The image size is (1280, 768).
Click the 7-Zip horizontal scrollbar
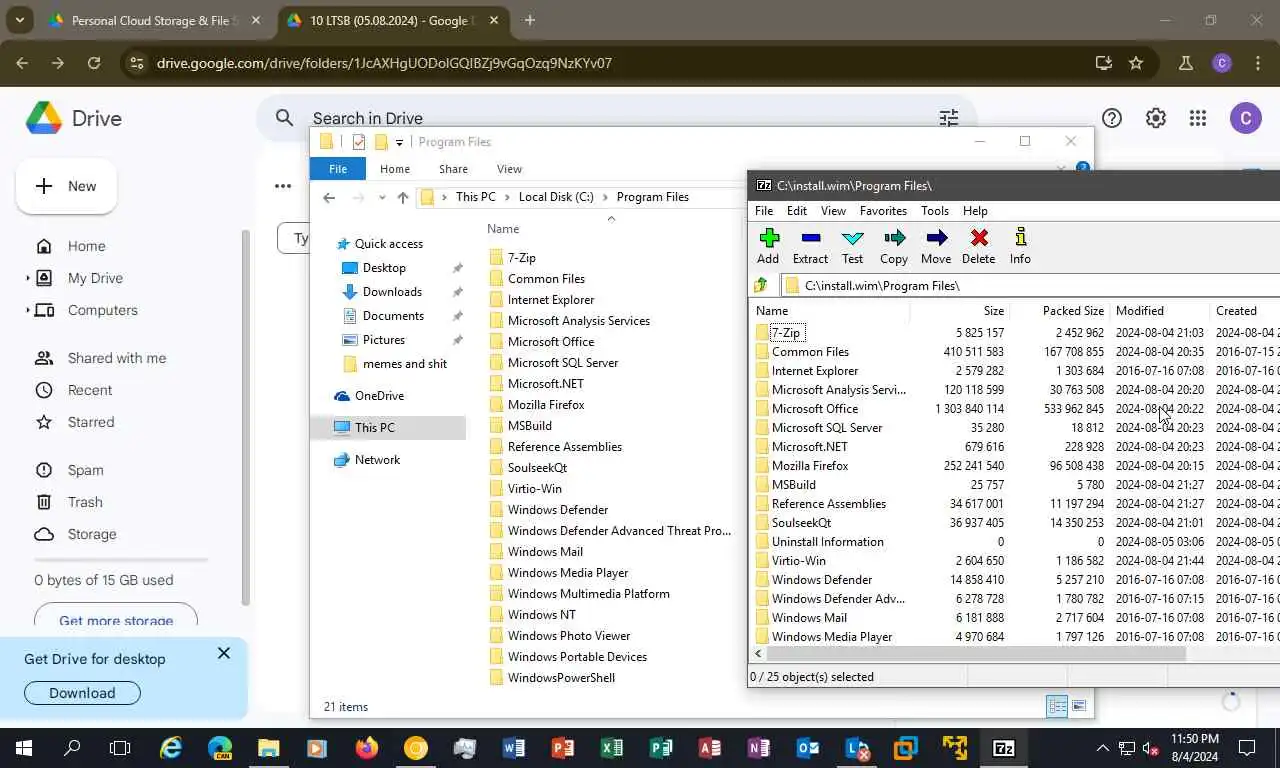point(976,654)
